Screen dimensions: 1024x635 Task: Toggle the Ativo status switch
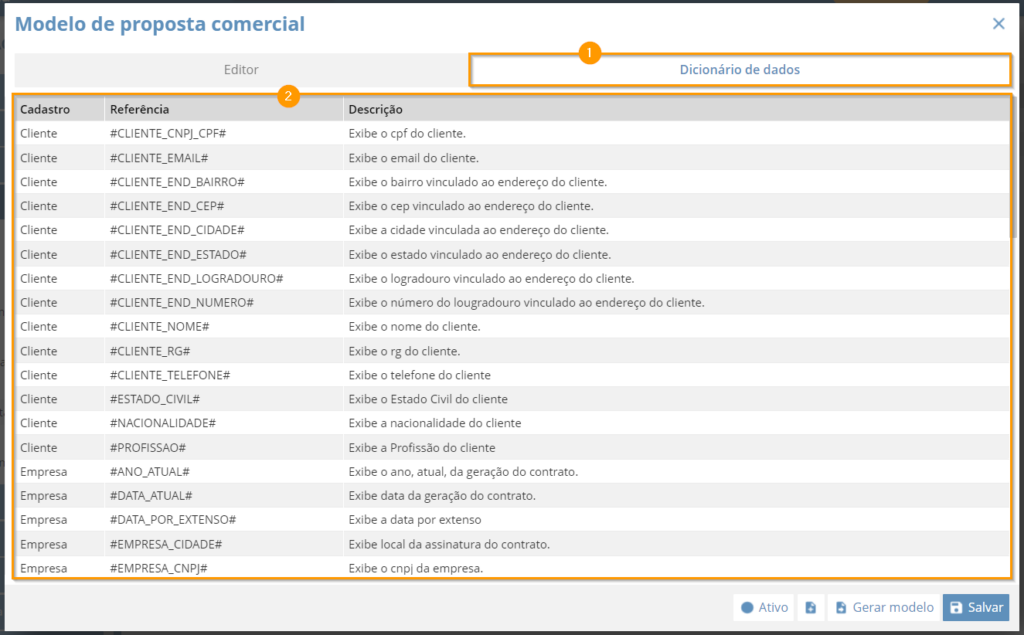764,608
